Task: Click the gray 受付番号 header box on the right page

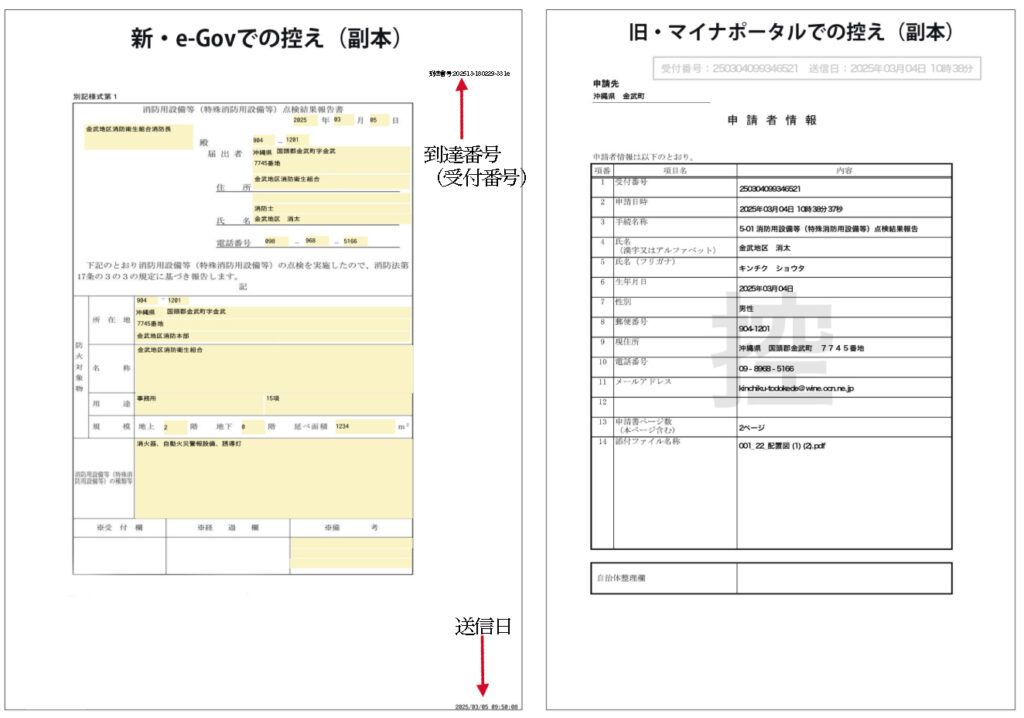Action: pos(817,68)
